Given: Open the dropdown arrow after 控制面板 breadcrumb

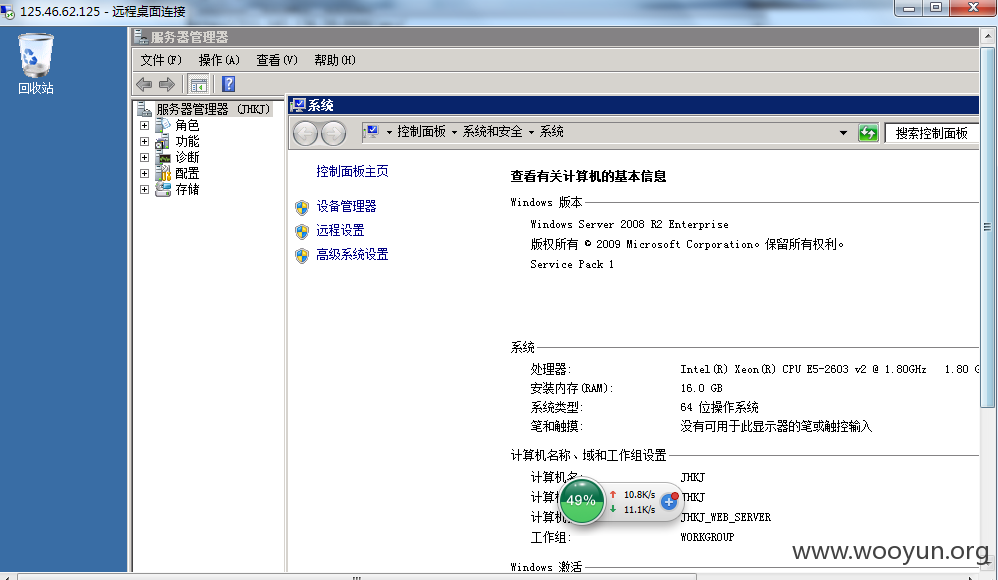Looking at the screenshot, I should click(454, 132).
